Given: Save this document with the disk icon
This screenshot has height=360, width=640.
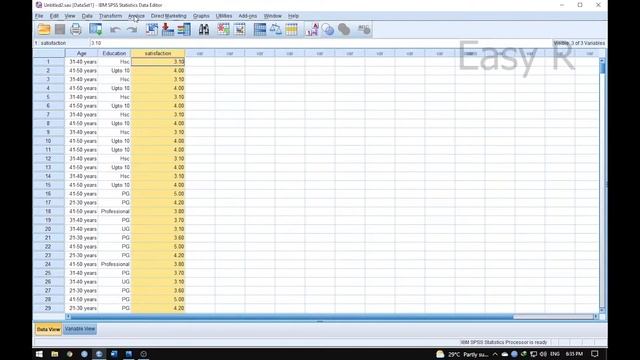Looking at the screenshot, I should pos(60,29).
